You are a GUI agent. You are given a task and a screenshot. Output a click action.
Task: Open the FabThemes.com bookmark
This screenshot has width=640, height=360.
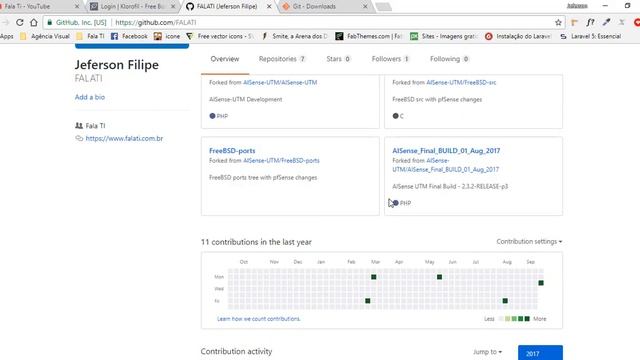(369, 36)
